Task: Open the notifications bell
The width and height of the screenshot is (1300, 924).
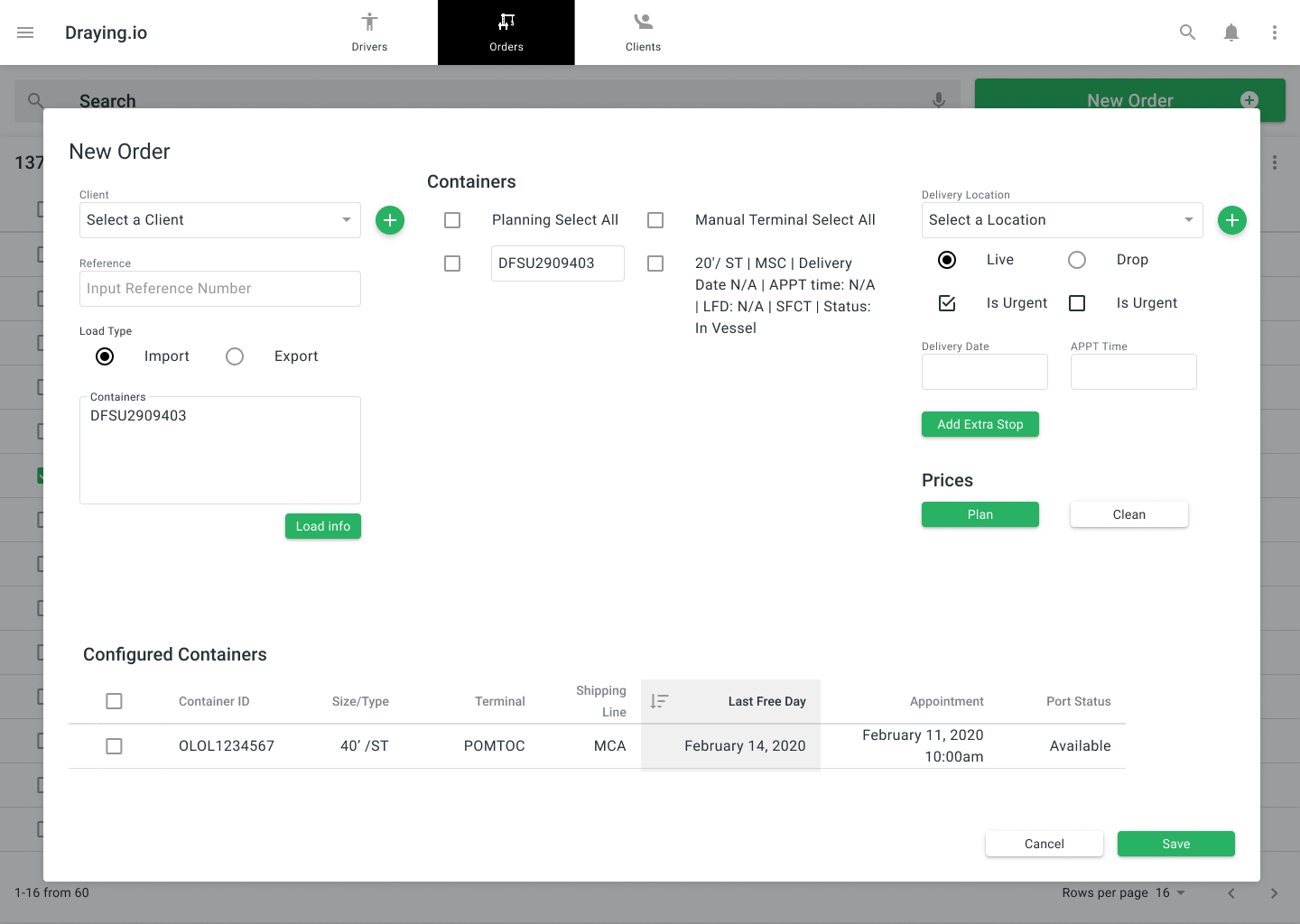Action: (1230, 32)
